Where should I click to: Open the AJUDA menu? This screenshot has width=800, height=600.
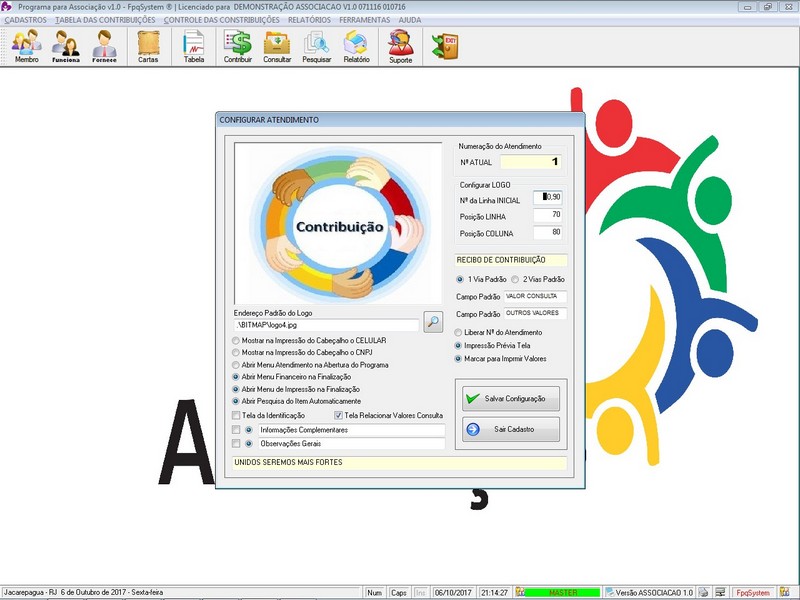click(x=410, y=20)
